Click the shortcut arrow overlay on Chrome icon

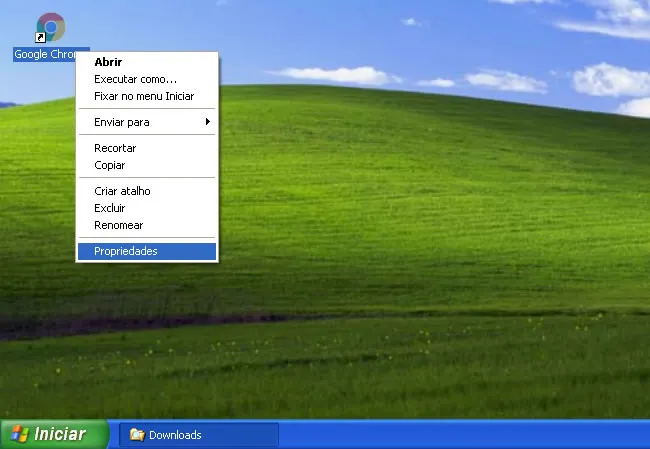[x=41, y=38]
